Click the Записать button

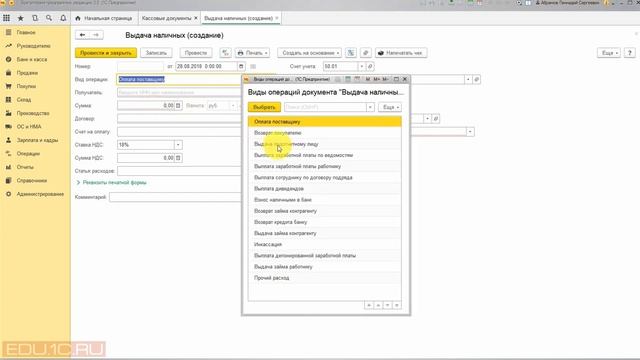(156, 53)
